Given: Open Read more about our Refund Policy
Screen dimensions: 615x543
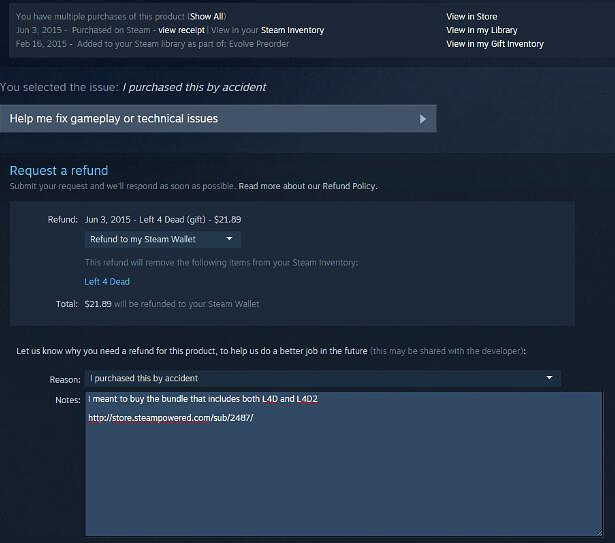Looking at the screenshot, I should (308, 186).
